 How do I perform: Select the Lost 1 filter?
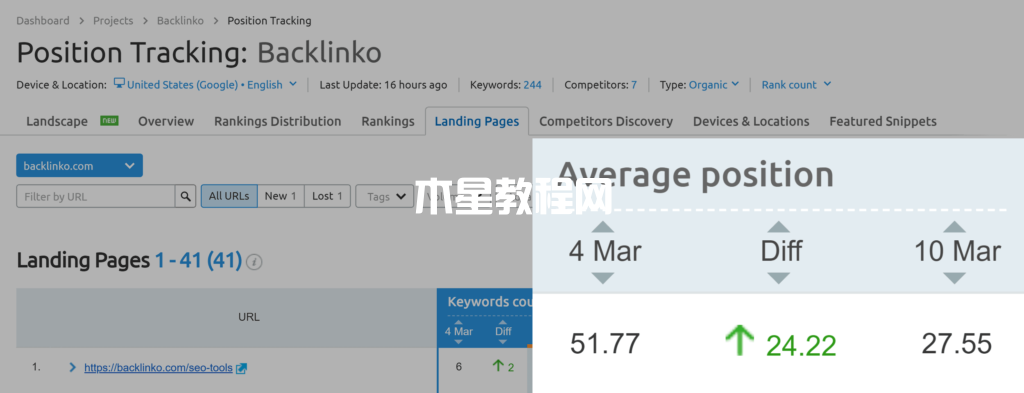(327, 196)
